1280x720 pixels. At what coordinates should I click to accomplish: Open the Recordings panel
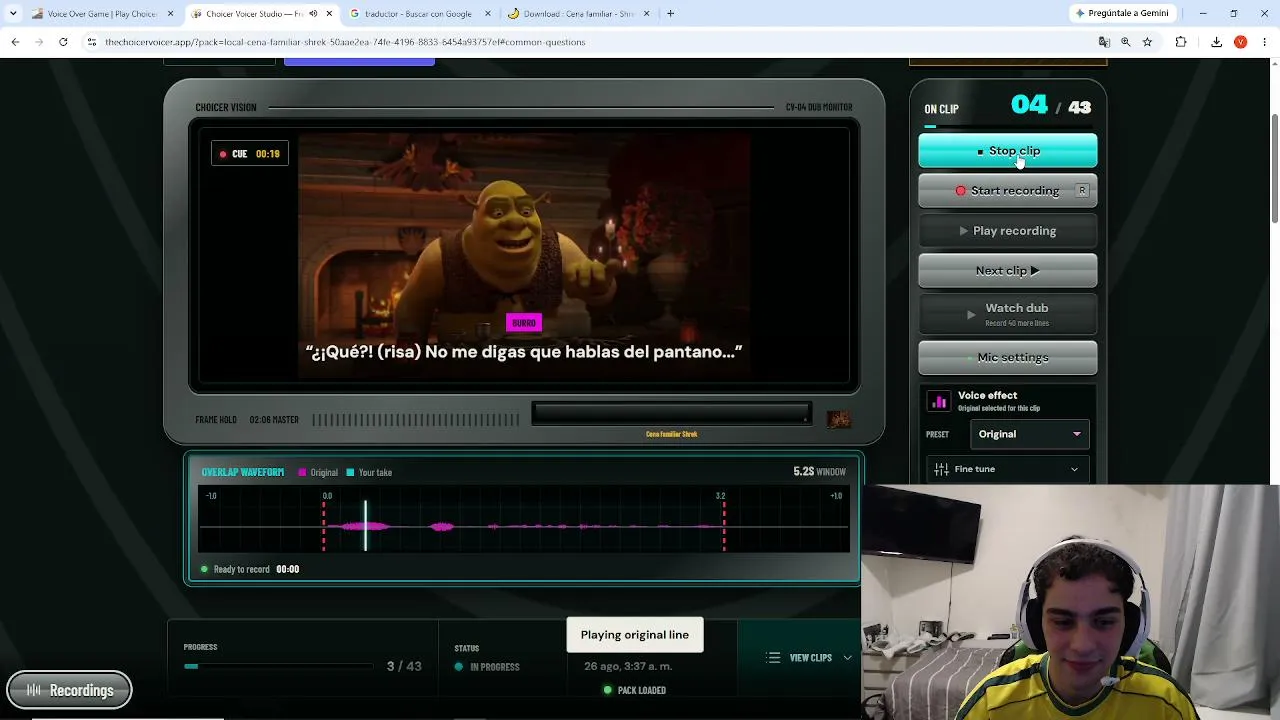(x=69, y=690)
